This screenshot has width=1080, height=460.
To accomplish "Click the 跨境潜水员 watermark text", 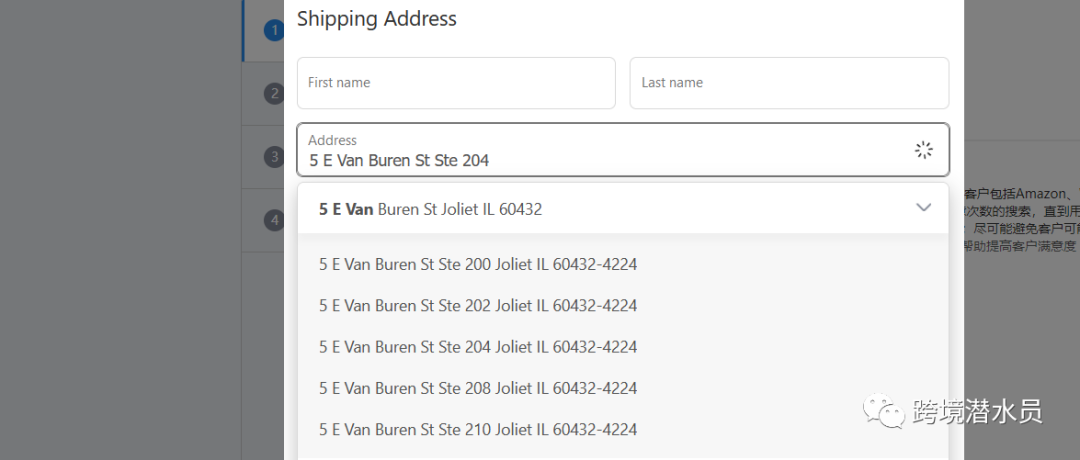I will click(x=977, y=411).
